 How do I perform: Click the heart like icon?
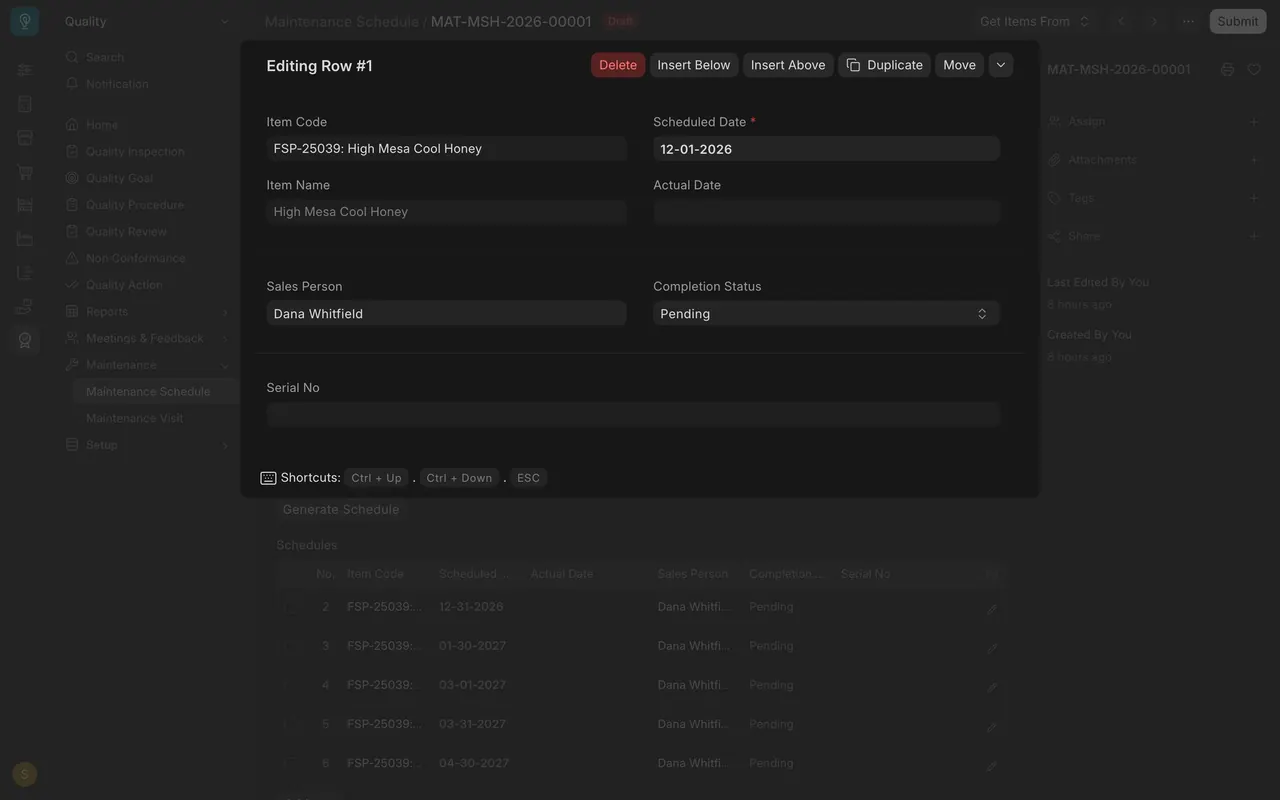pyautogui.click(x=1254, y=69)
